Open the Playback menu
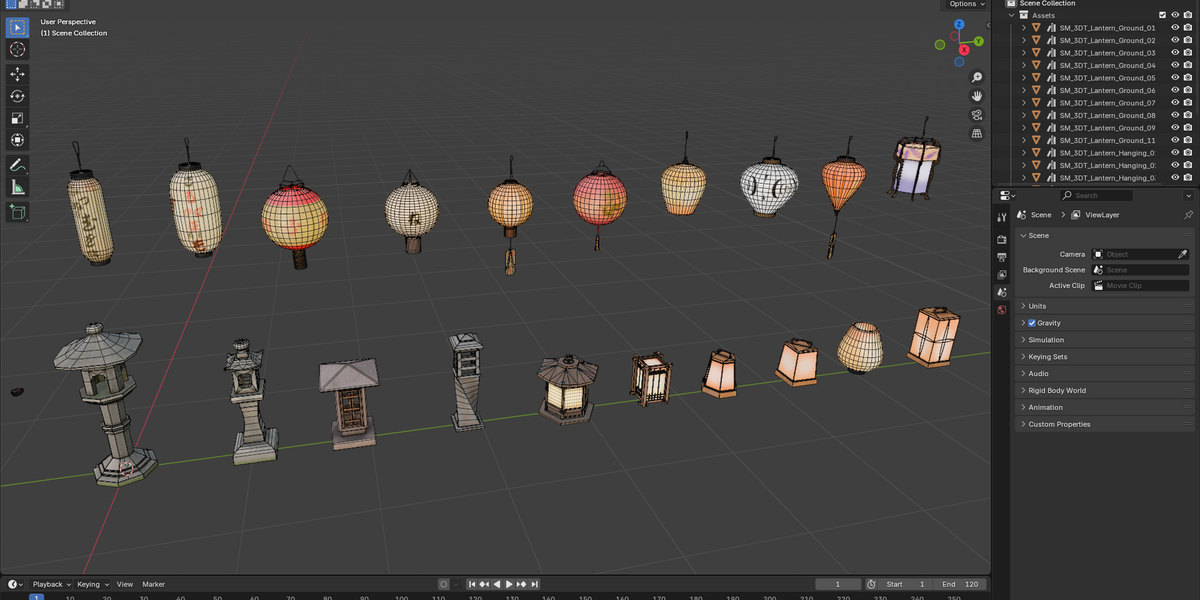This screenshot has width=1200, height=600. 51,584
